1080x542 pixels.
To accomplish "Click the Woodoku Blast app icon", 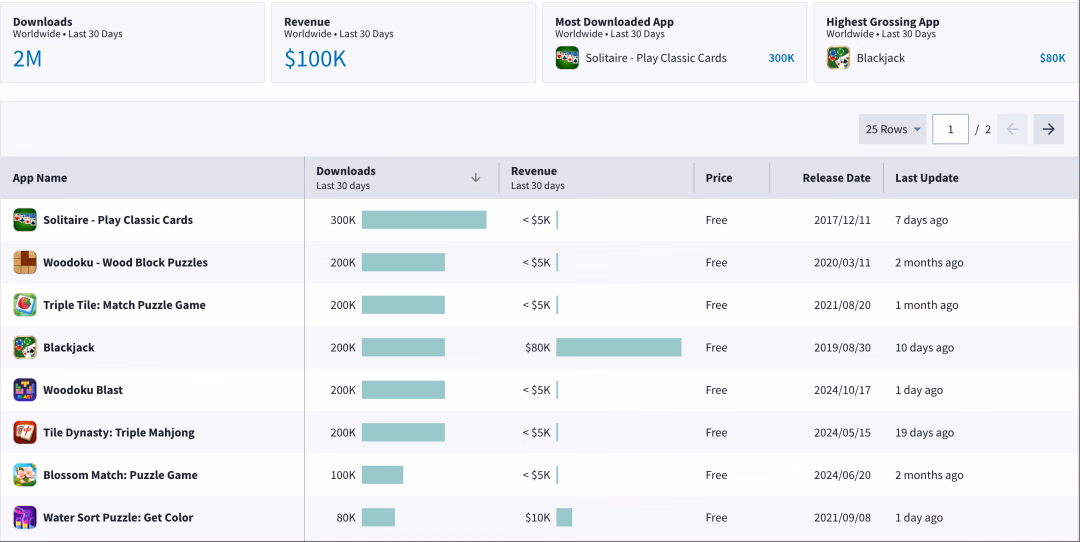I will 25,390.
